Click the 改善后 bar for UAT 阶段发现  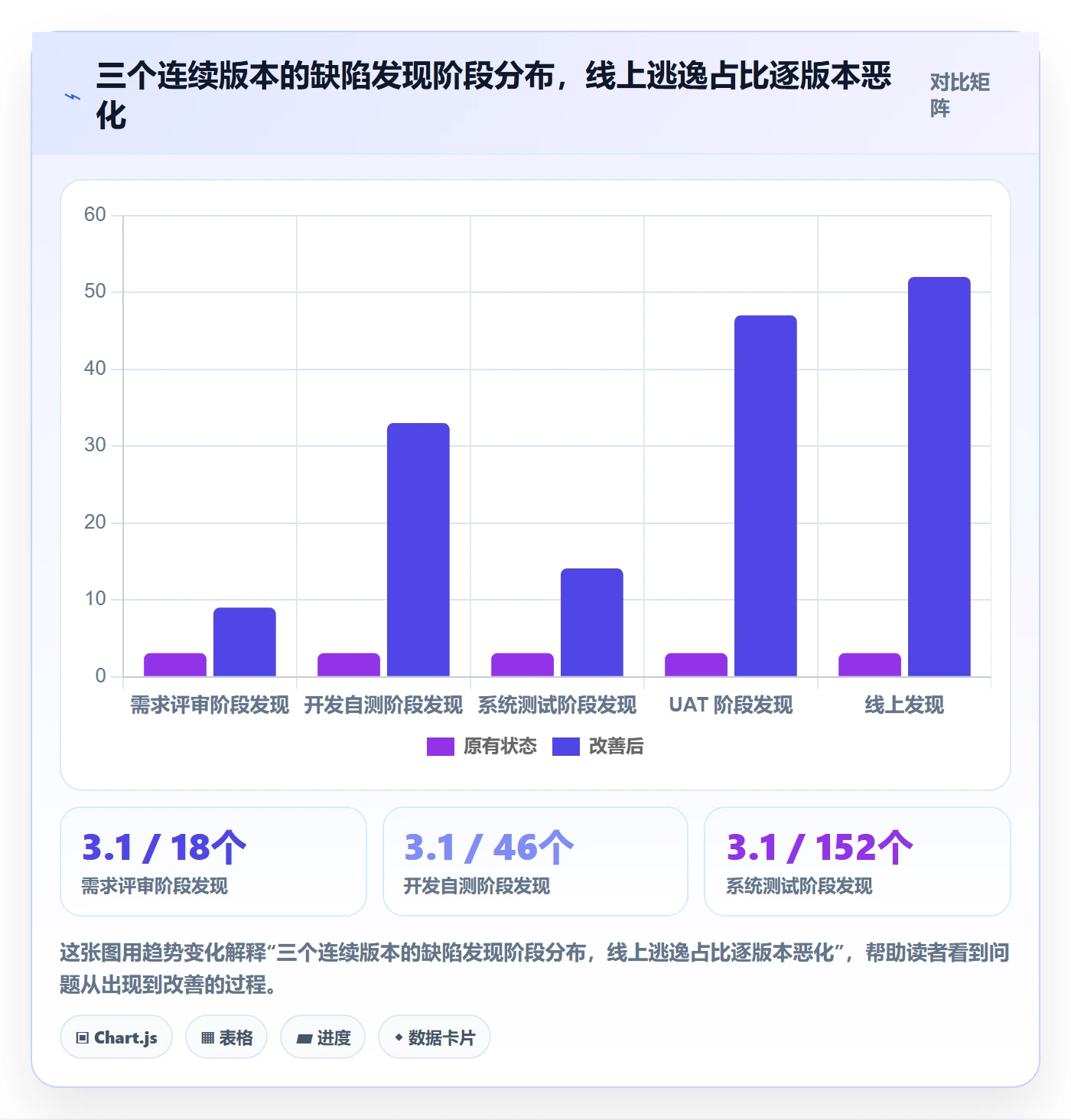point(766,496)
